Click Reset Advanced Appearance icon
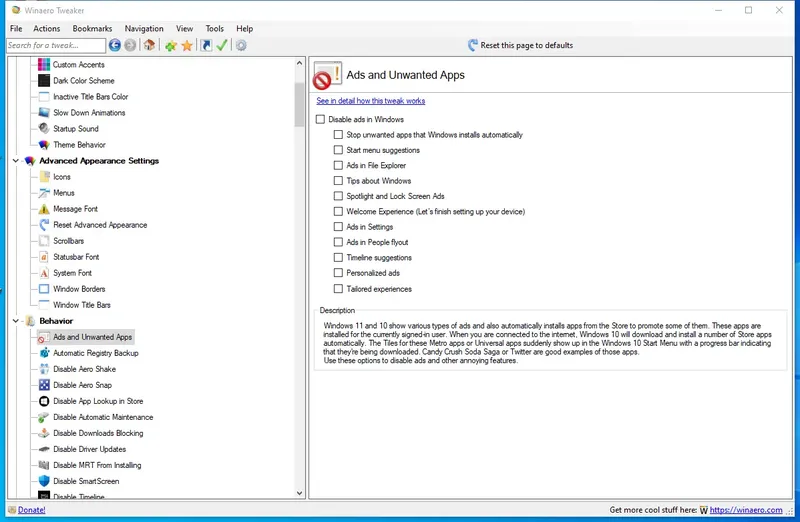Image resolution: width=800 pixels, height=522 pixels. 44,225
